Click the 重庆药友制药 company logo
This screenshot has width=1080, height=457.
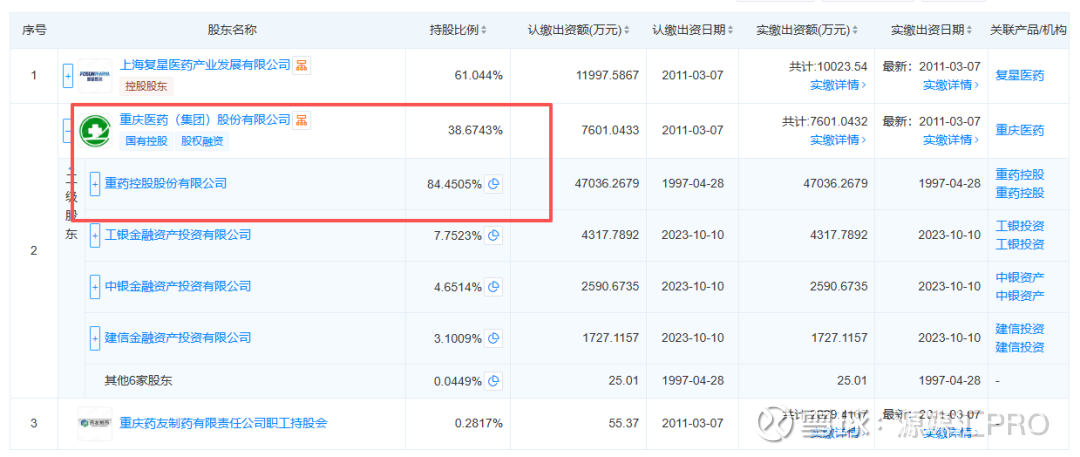click(x=95, y=423)
